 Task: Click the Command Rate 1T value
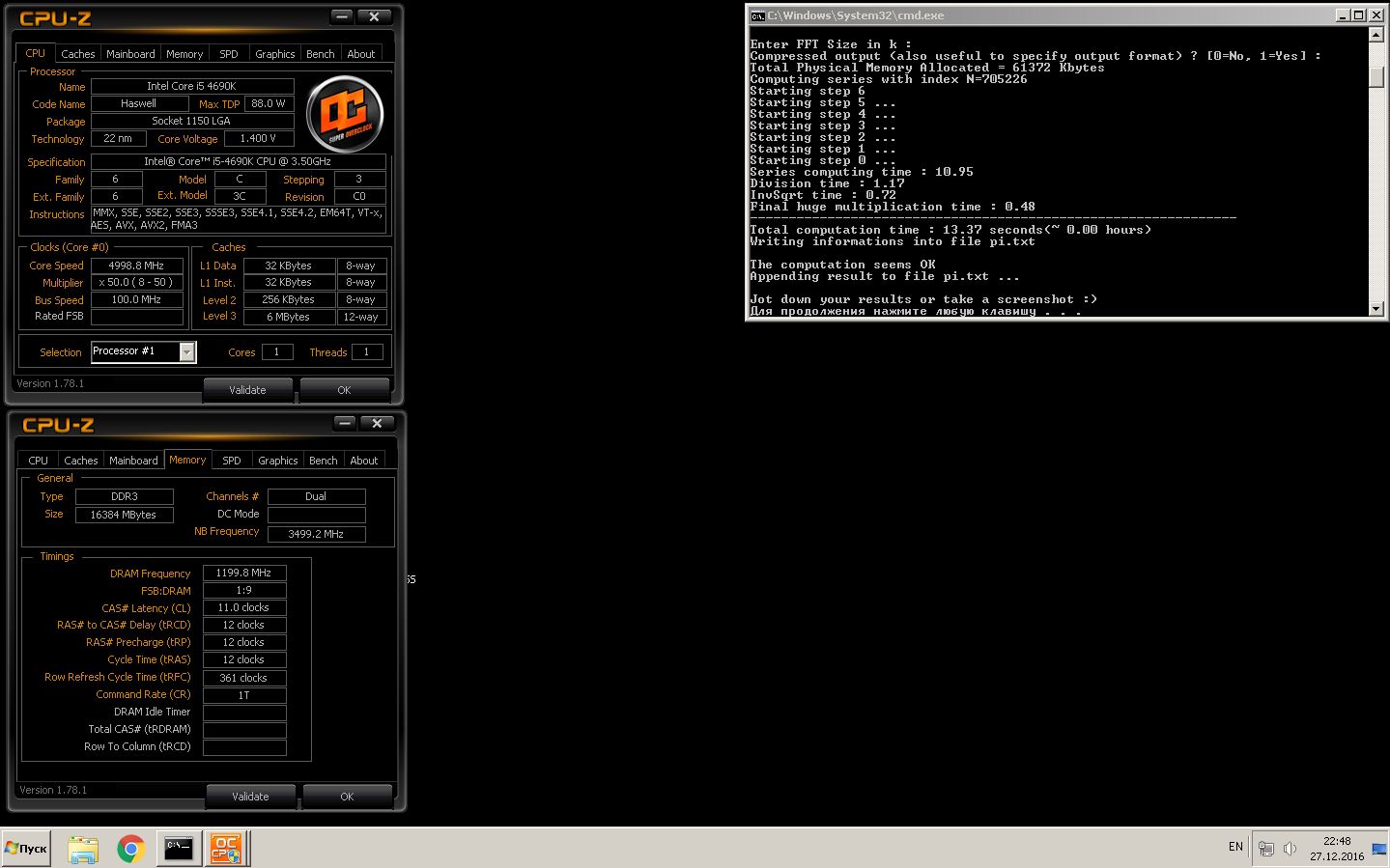tap(244, 695)
